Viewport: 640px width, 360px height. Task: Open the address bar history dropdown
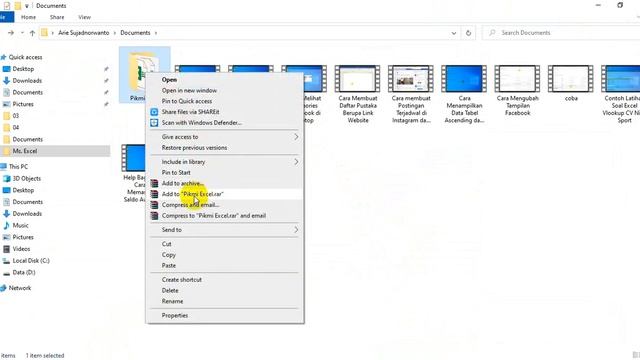click(453, 33)
